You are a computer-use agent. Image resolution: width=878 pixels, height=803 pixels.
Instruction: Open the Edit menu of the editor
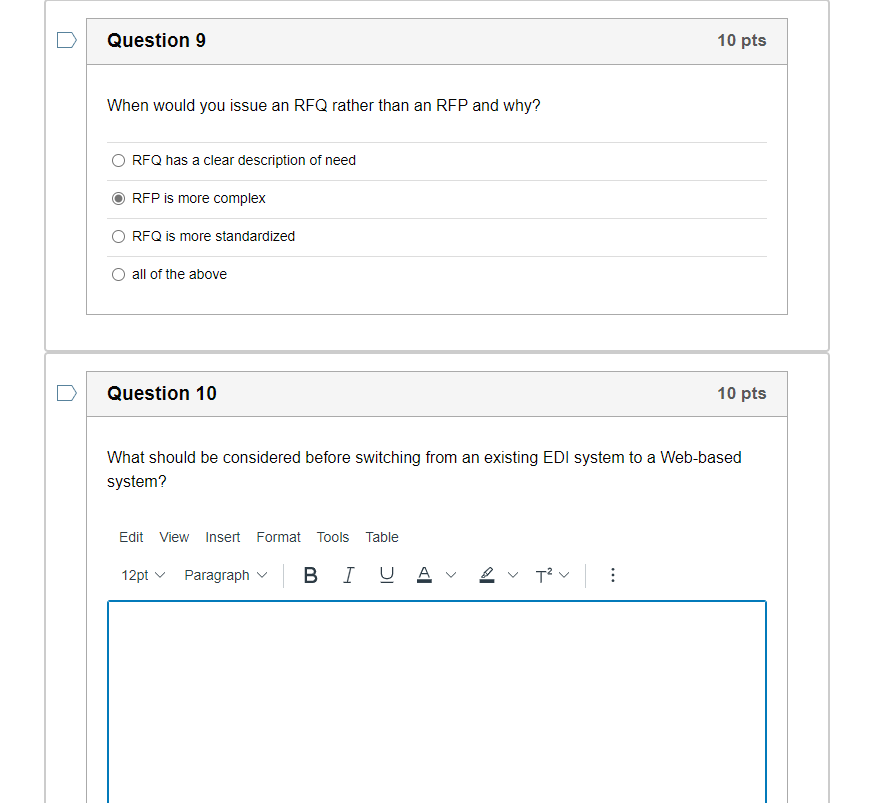click(131, 537)
